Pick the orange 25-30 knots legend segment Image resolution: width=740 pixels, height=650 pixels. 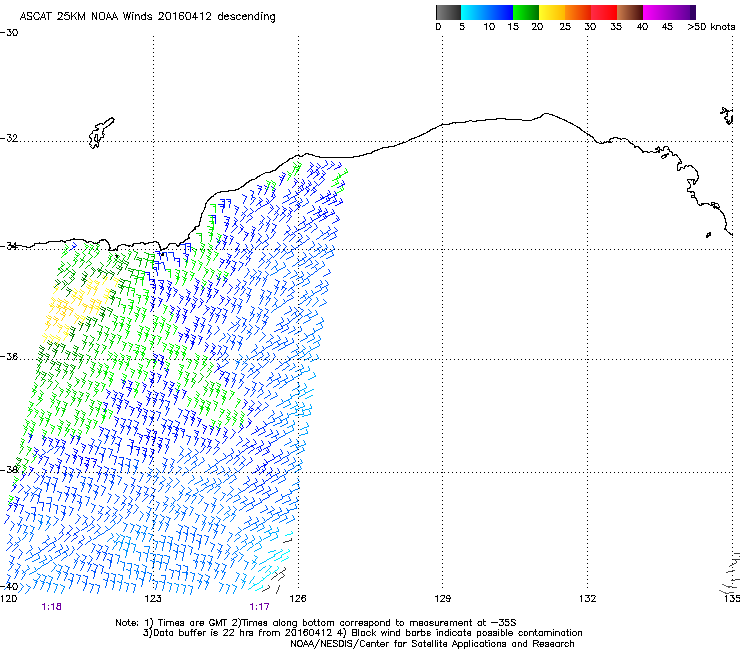click(578, 12)
